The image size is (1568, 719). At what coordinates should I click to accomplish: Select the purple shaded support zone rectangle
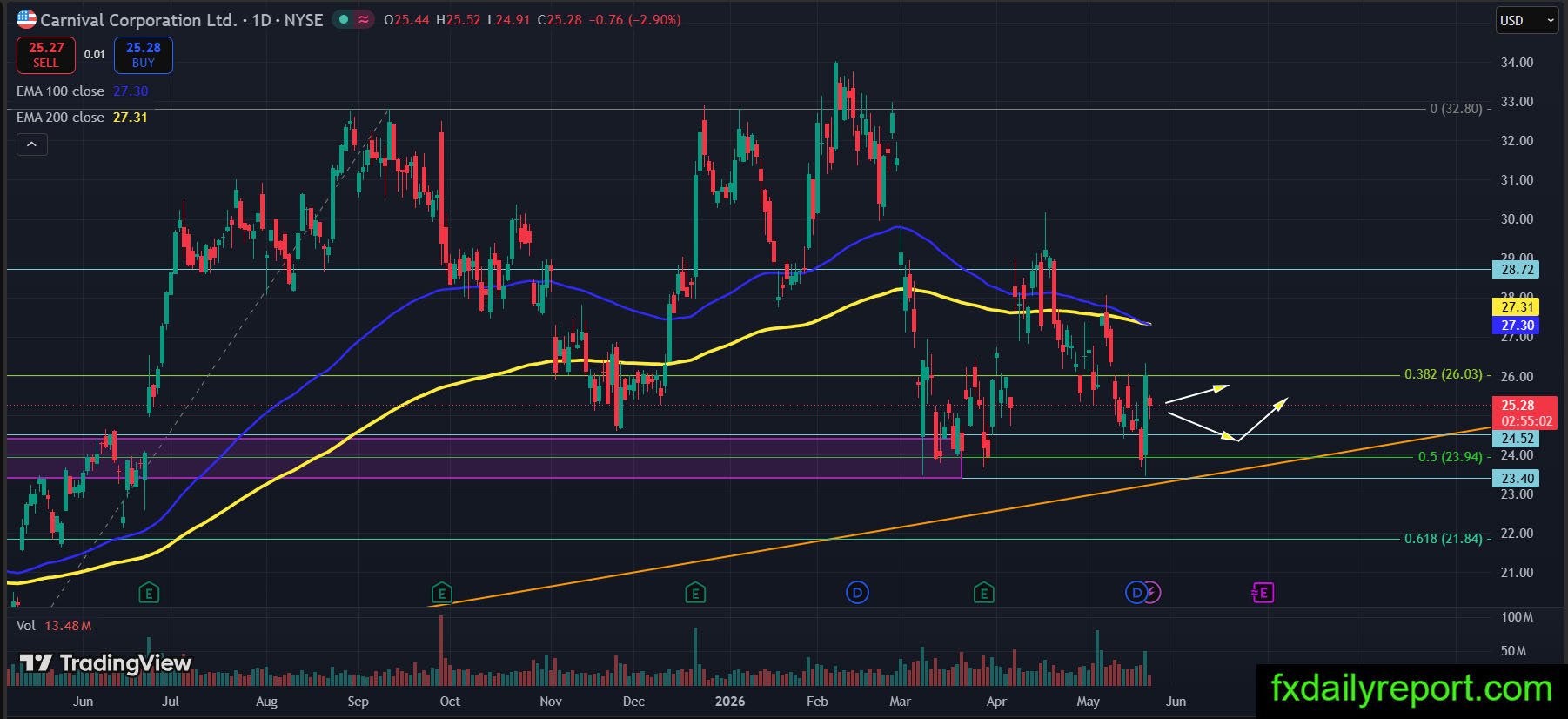tap(484, 458)
